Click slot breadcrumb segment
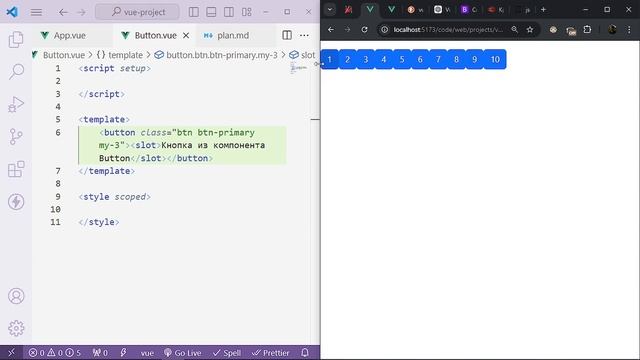This screenshot has width=640, height=360. coord(308,55)
